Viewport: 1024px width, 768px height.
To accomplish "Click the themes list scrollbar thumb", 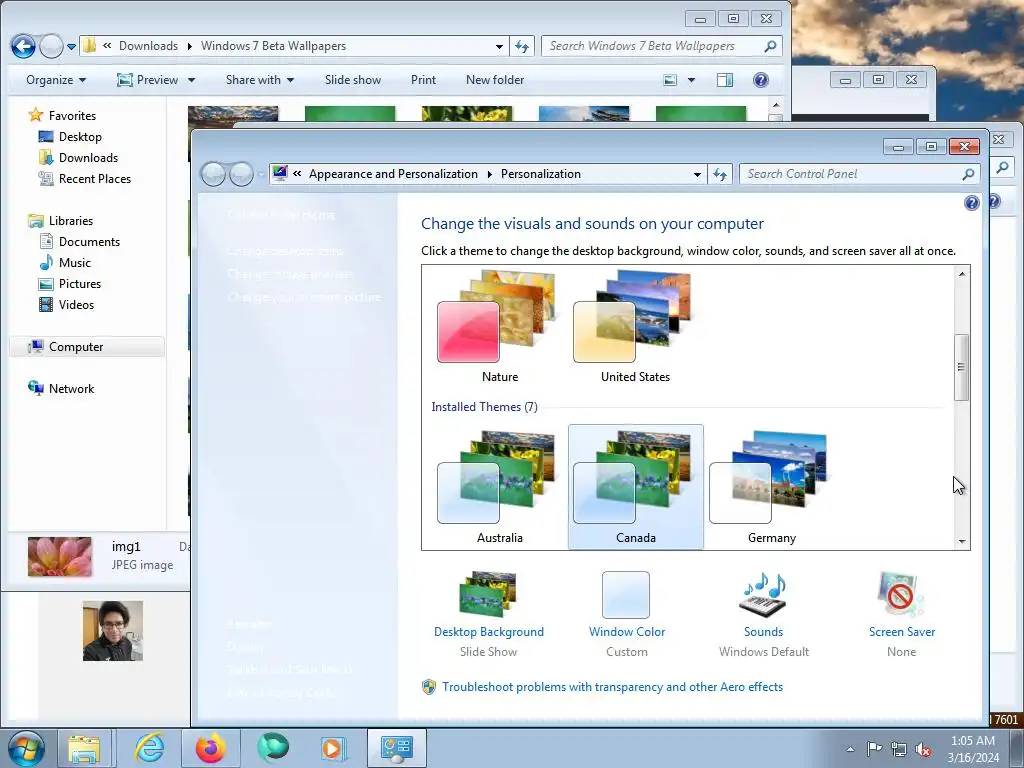I will [x=961, y=367].
